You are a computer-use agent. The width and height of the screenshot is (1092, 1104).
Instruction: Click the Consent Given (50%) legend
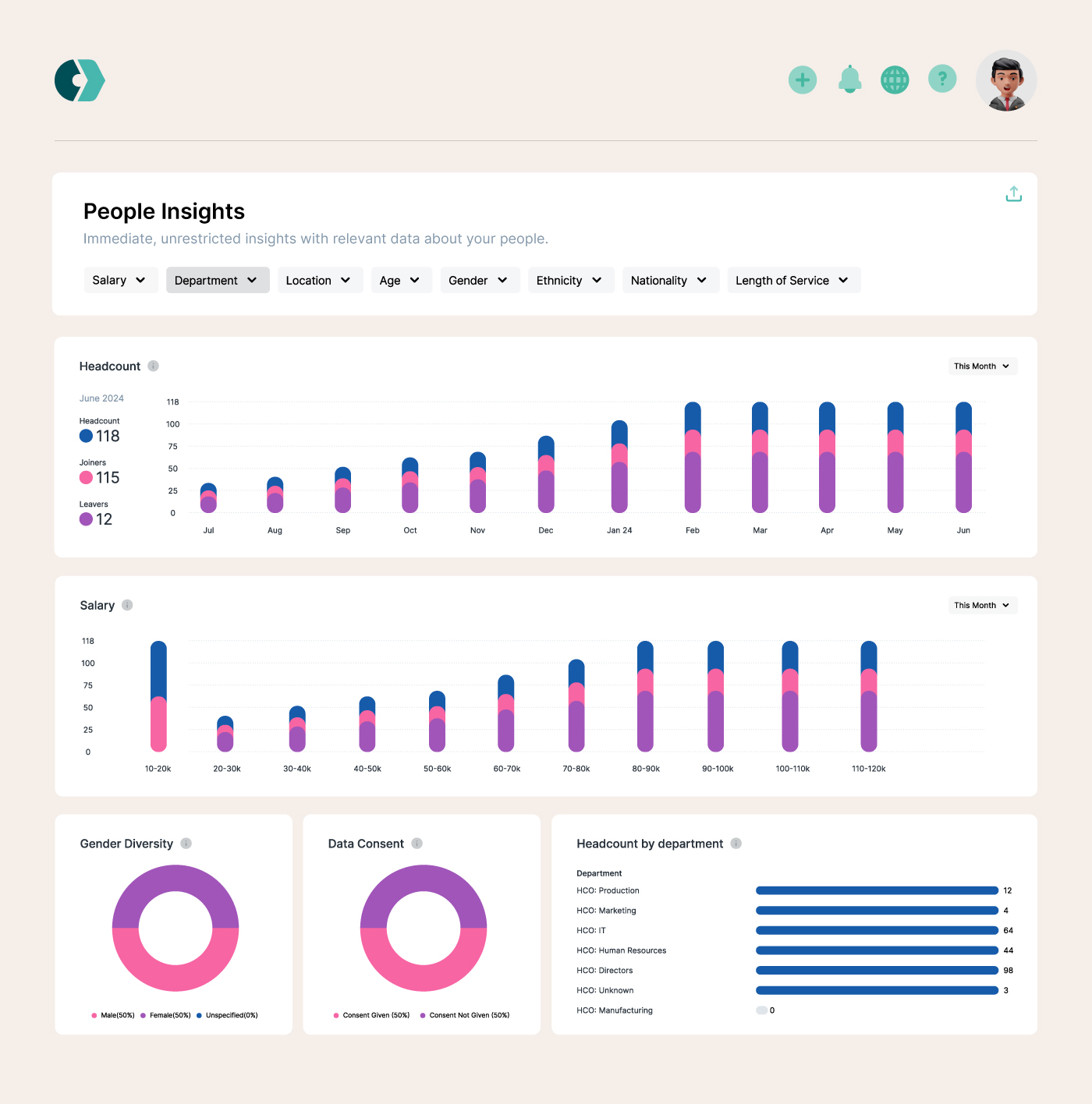click(371, 1015)
